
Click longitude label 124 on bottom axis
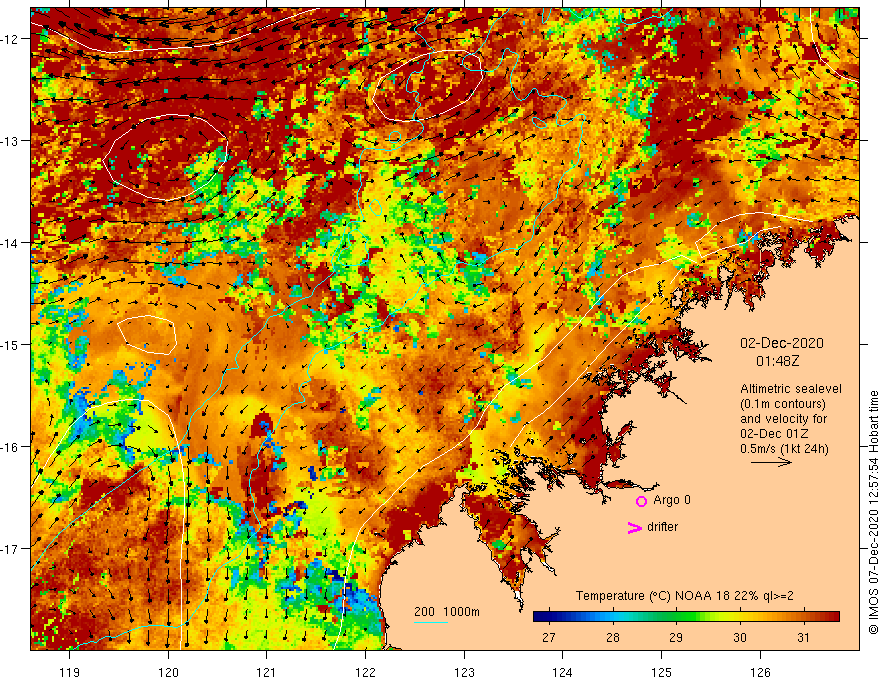[563, 672]
